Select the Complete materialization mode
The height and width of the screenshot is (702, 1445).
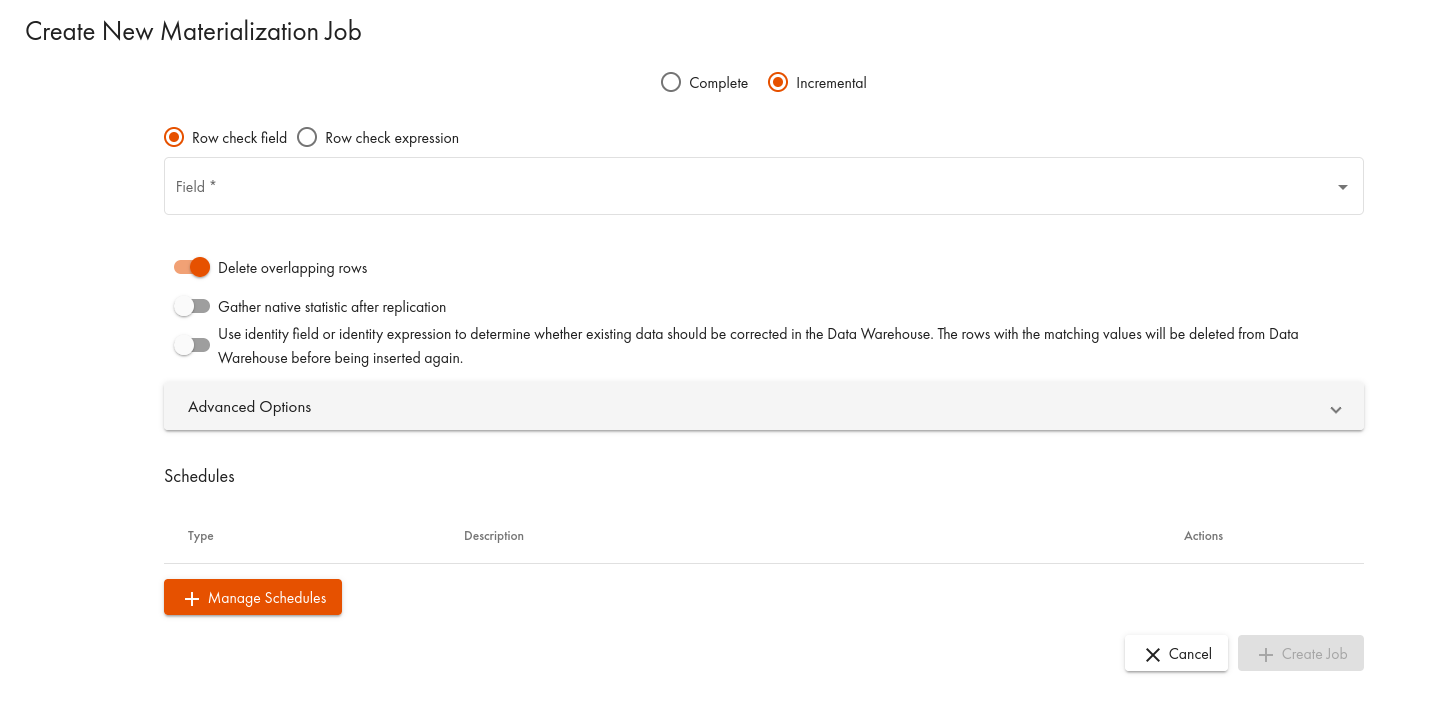tap(670, 82)
